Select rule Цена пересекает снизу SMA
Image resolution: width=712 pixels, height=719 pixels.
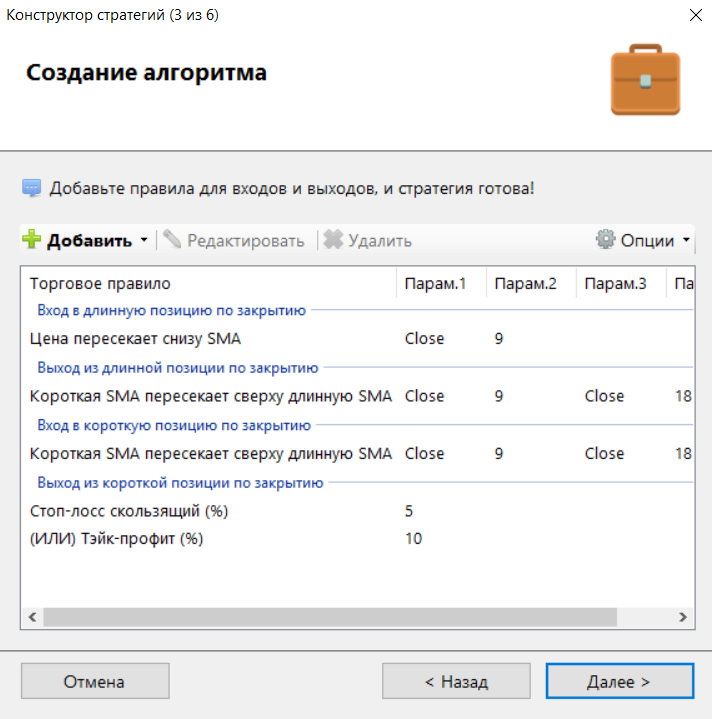(135, 338)
